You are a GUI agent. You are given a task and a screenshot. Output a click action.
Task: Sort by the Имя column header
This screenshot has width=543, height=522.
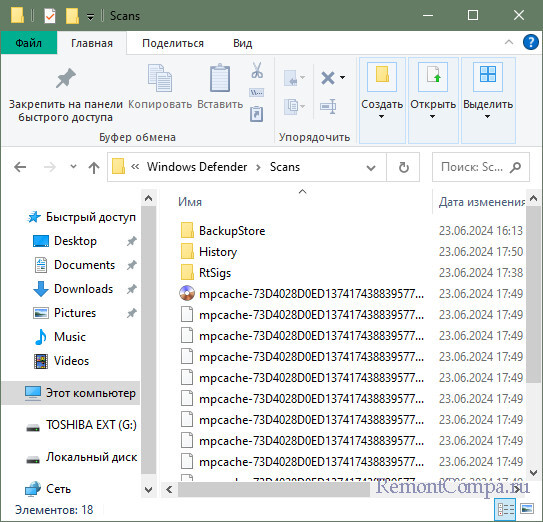[190, 202]
